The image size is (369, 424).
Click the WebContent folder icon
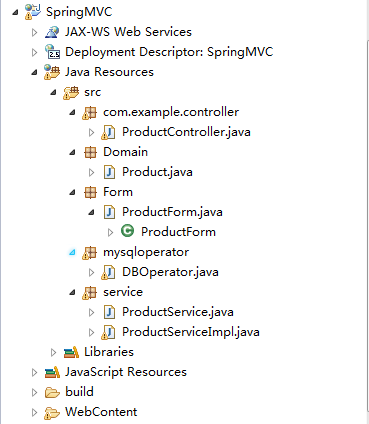(52, 413)
